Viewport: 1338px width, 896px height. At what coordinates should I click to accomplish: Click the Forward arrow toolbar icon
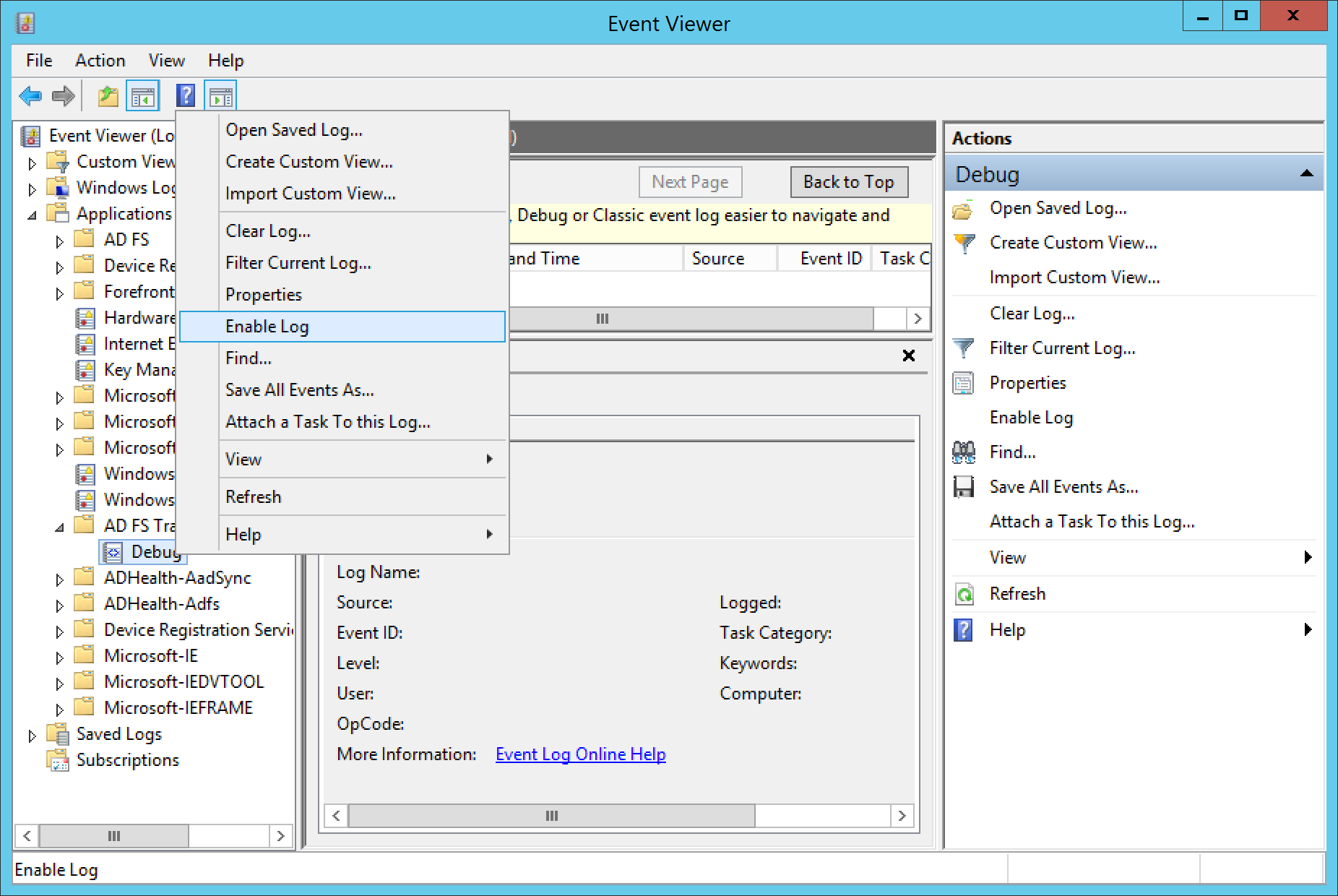click(x=64, y=95)
